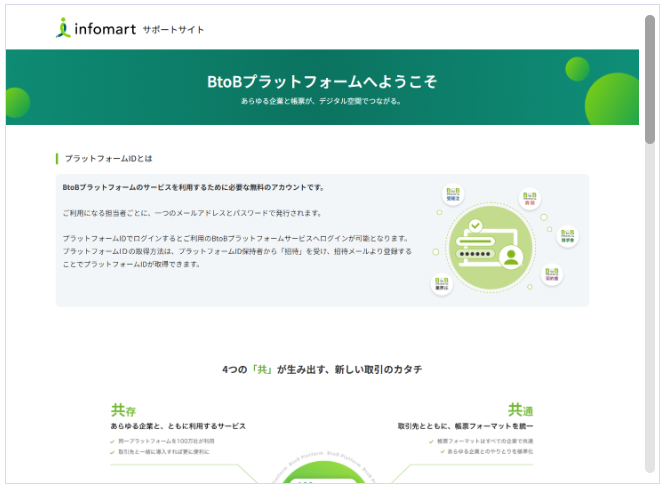Click the user avatar icon in the login illustration
This screenshot has width=665, height=490.
tap(513, 257)
